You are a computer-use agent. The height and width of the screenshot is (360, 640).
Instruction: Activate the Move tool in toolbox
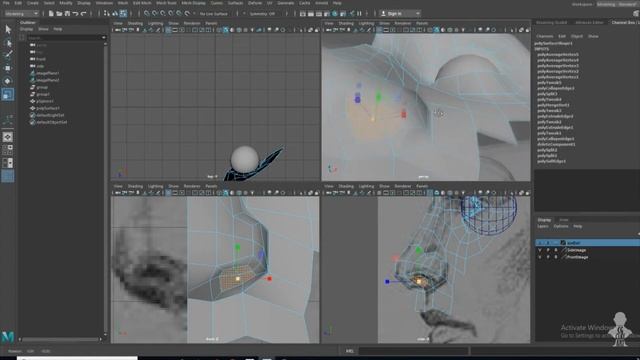point(8,68)
